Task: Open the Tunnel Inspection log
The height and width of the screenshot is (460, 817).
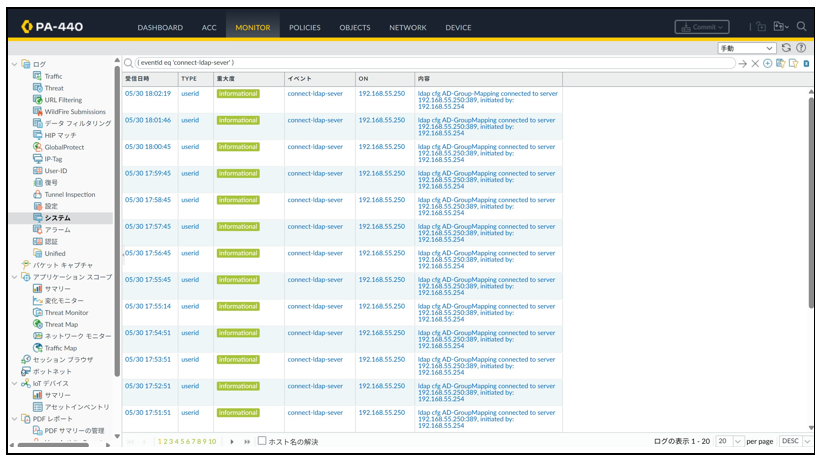Action: coord(70,194)
